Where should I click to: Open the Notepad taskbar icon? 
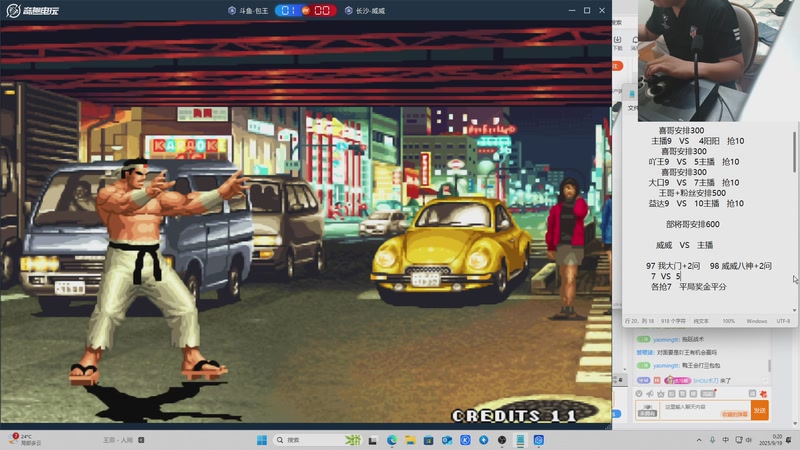520,440
